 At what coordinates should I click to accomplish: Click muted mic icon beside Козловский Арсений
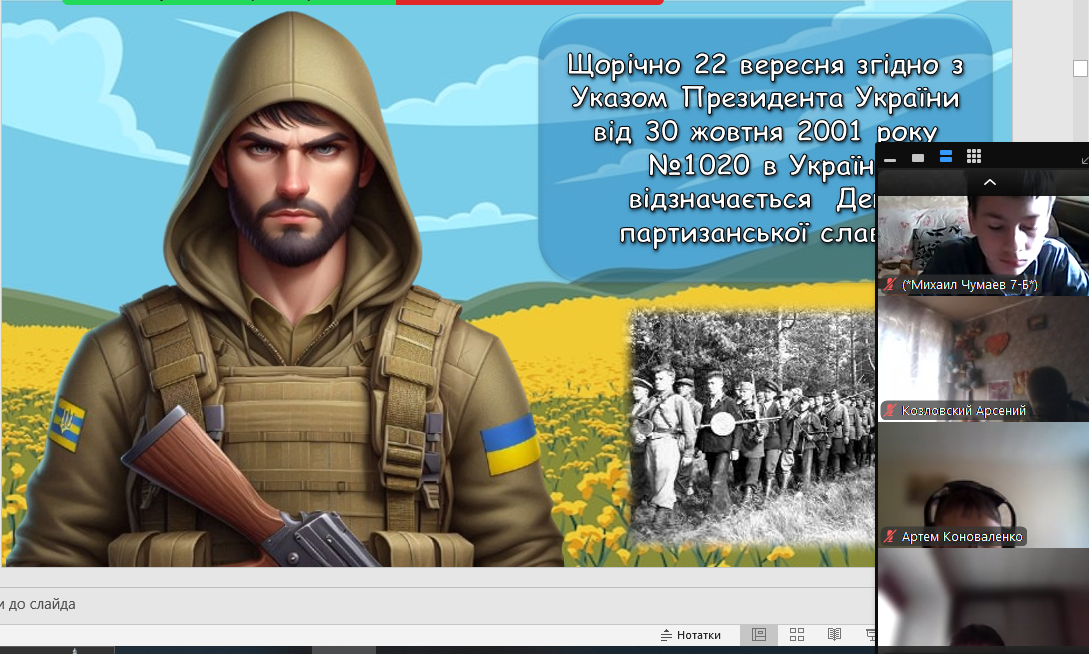890,410
